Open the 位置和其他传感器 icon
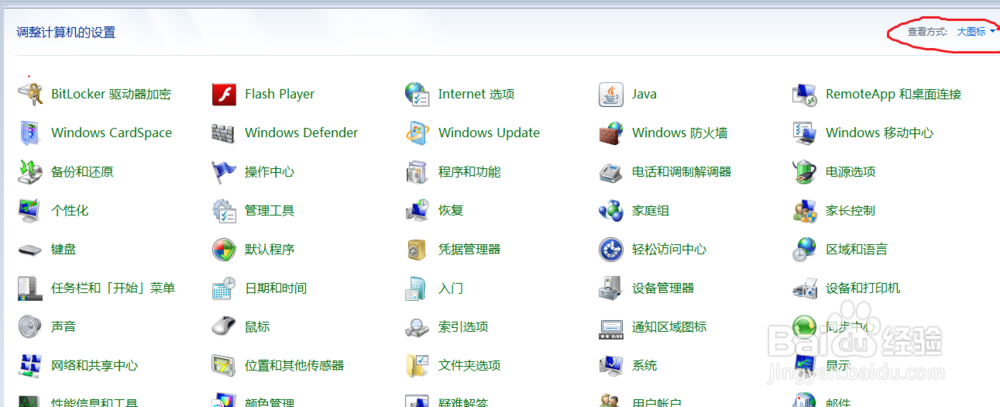The height and width of the screenshot is (407, 1000). coord(224,366)
